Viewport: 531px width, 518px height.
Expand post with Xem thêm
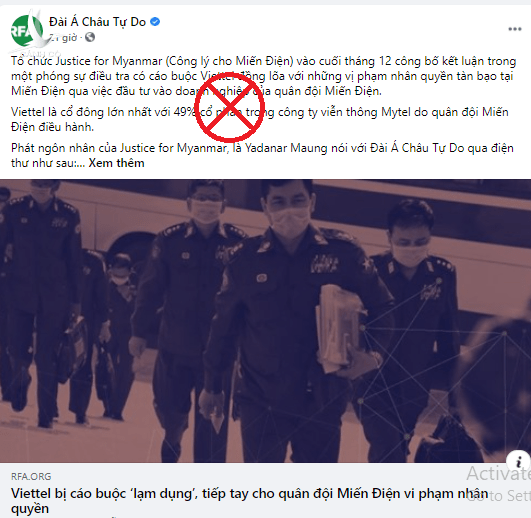(116, 163)
